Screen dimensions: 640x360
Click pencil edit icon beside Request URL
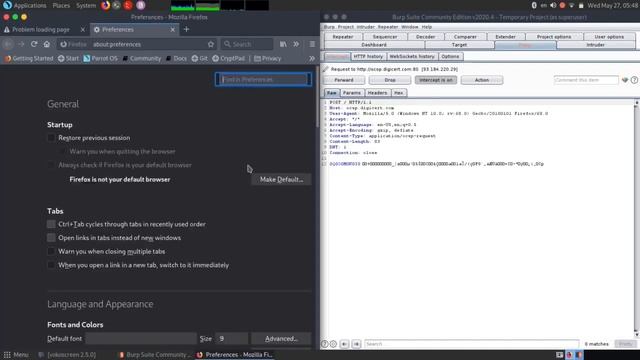326,69
